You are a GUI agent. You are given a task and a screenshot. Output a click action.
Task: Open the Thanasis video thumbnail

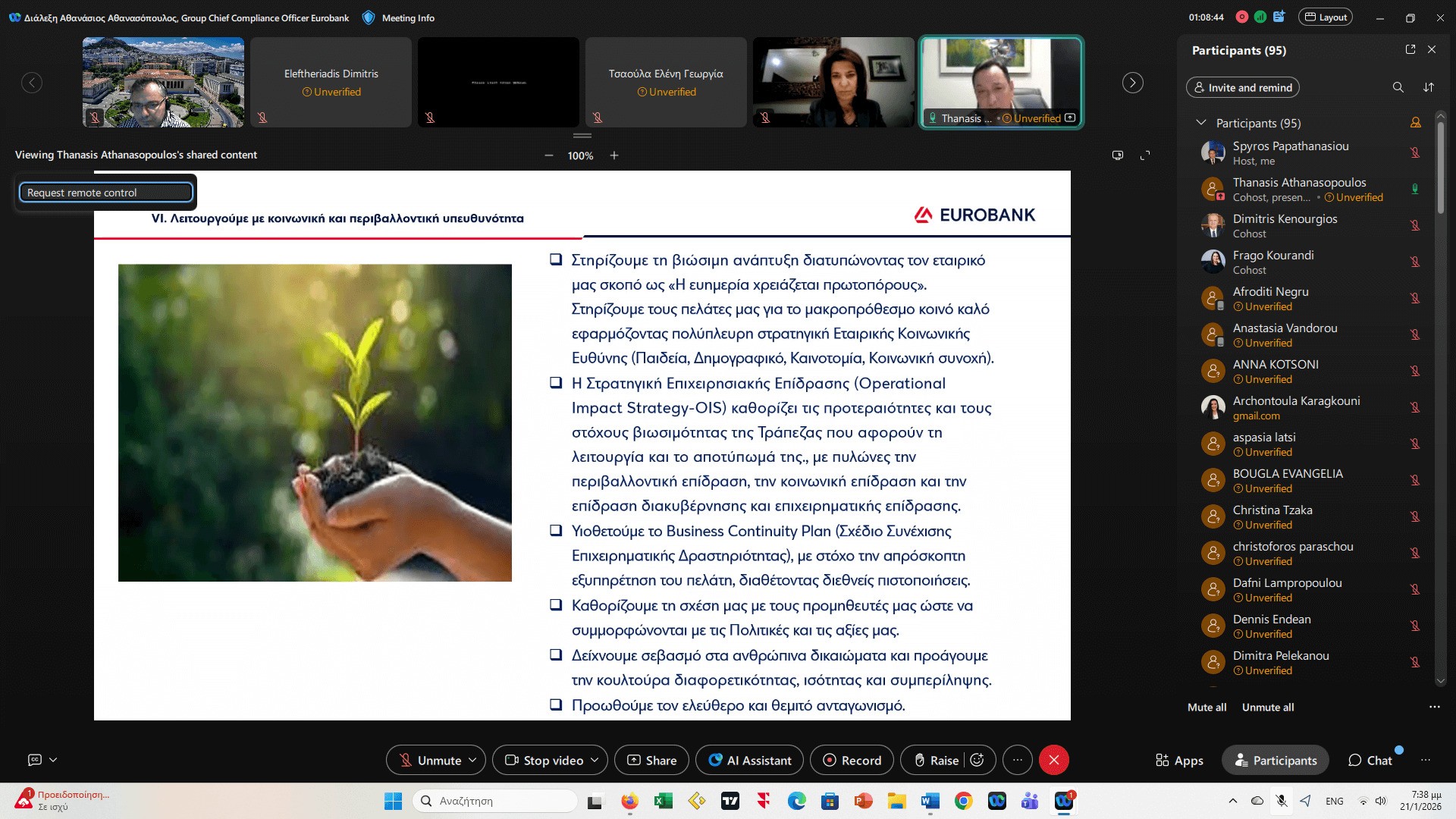tap(1001, 82)
